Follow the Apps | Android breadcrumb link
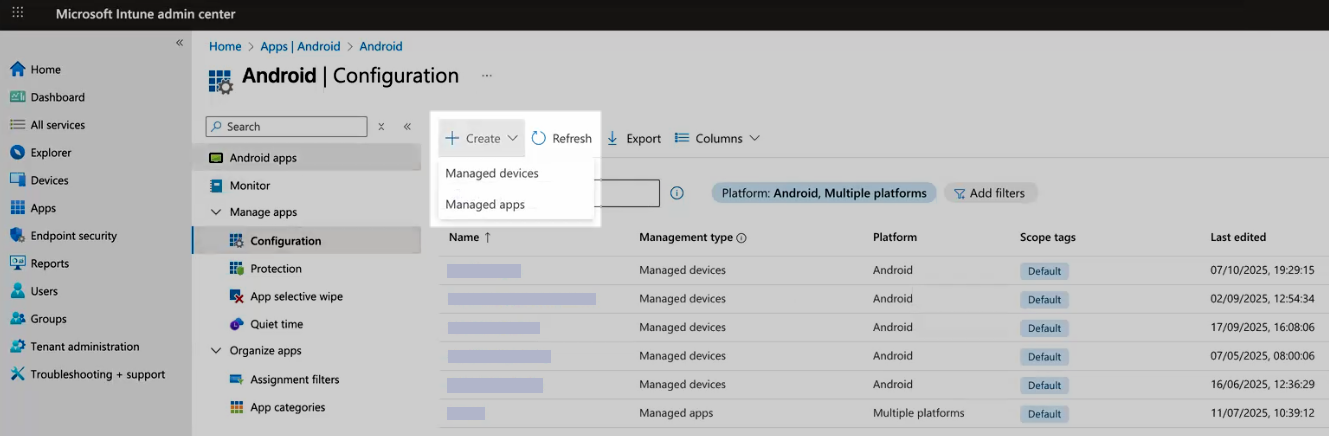This screenshot has height=436, width=1329. (x=300, y=47)
